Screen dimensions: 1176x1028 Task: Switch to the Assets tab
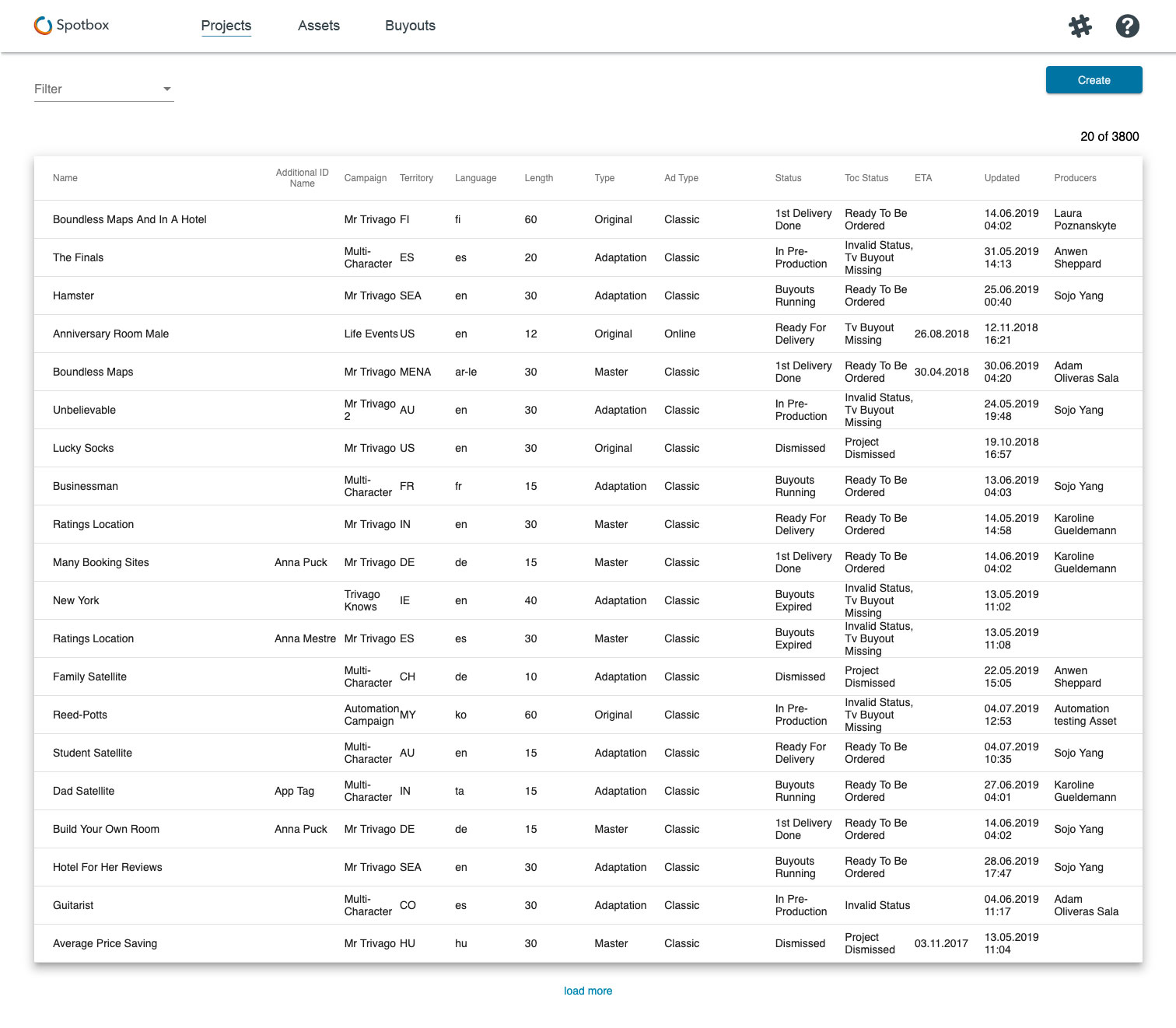coord(318,25)
